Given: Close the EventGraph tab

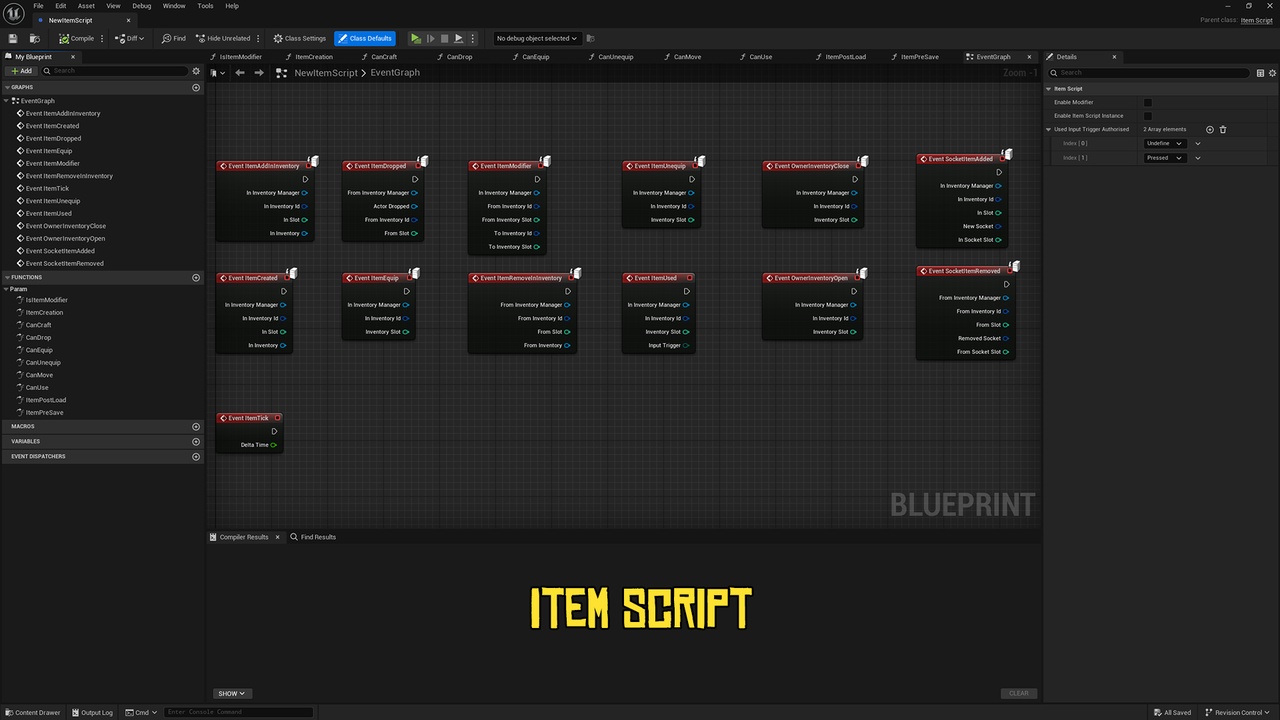Looking at the screenshot, I should point(1029,57).
